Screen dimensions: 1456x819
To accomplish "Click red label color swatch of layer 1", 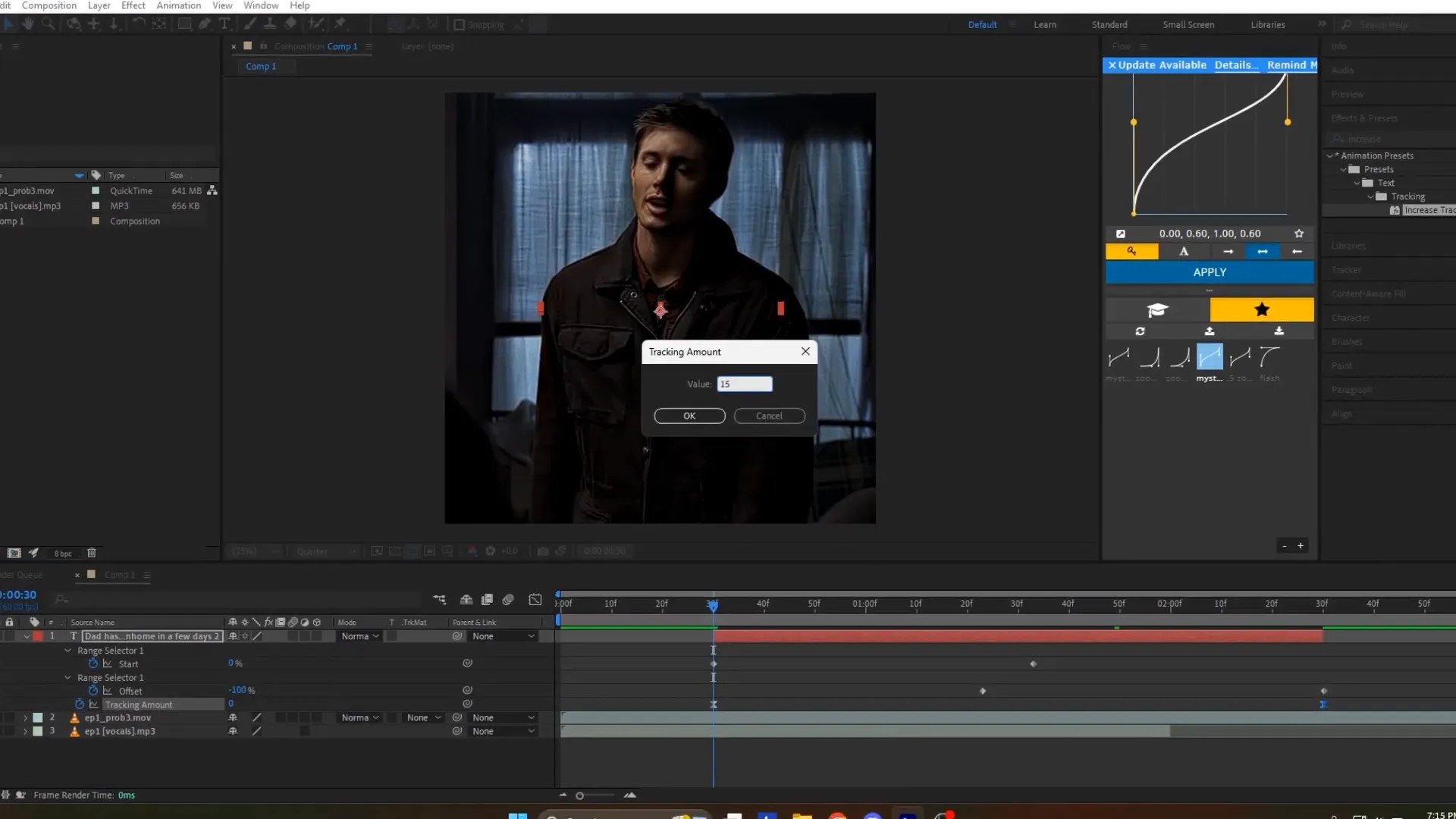I will click(x=38, y=636).
